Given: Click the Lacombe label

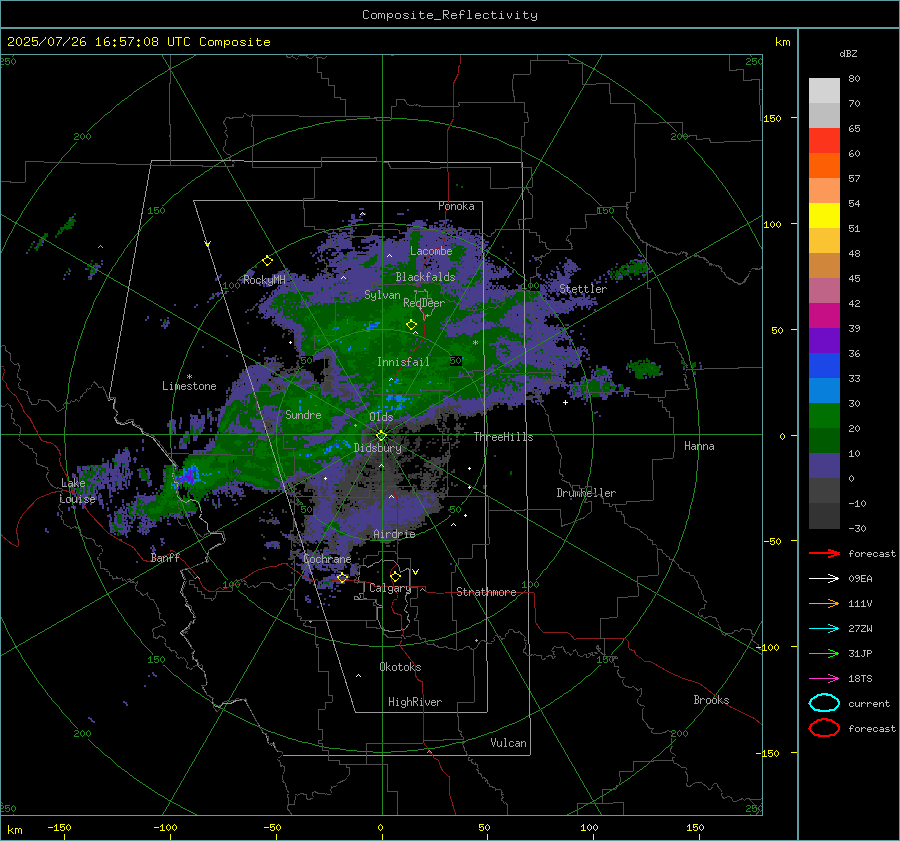Looking at the screenshot, I should (x=431, y=251).
